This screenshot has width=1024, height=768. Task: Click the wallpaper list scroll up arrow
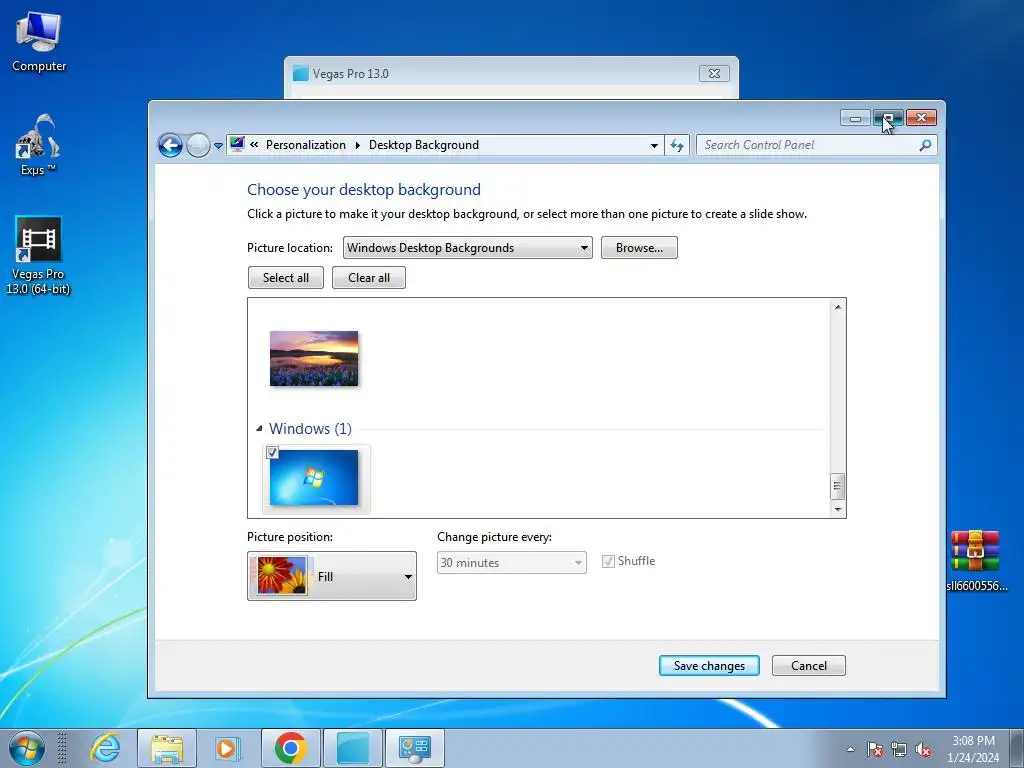pyautogui.click(x=838, y=307)
